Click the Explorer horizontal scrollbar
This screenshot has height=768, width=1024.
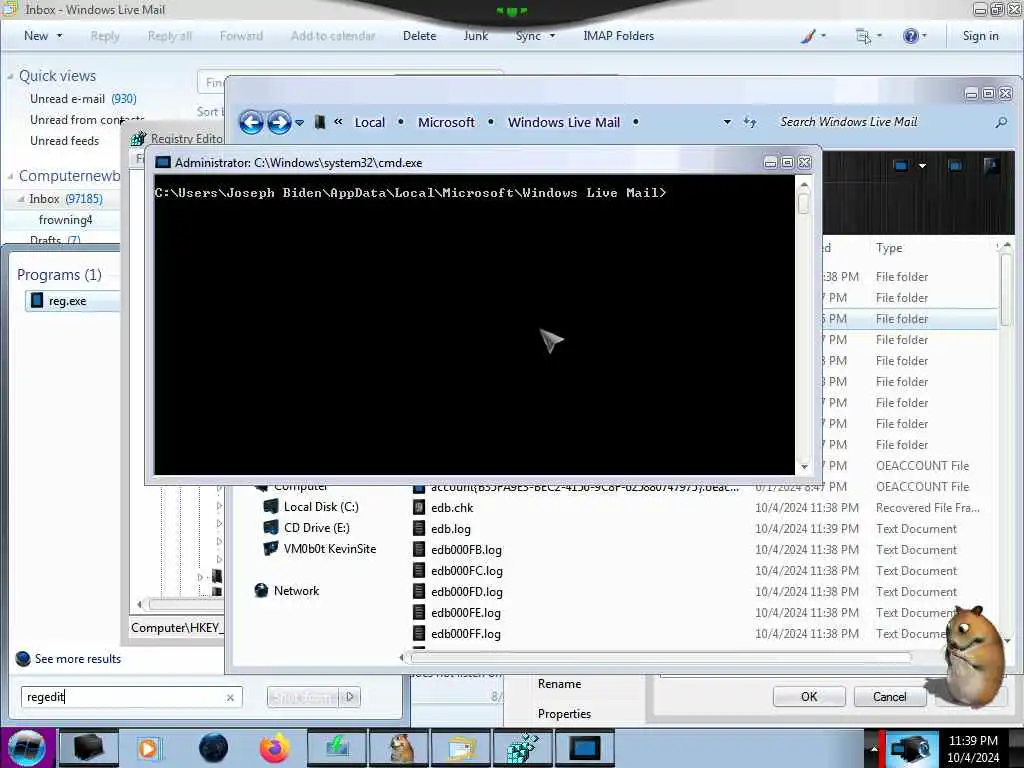tap(660, 657)
